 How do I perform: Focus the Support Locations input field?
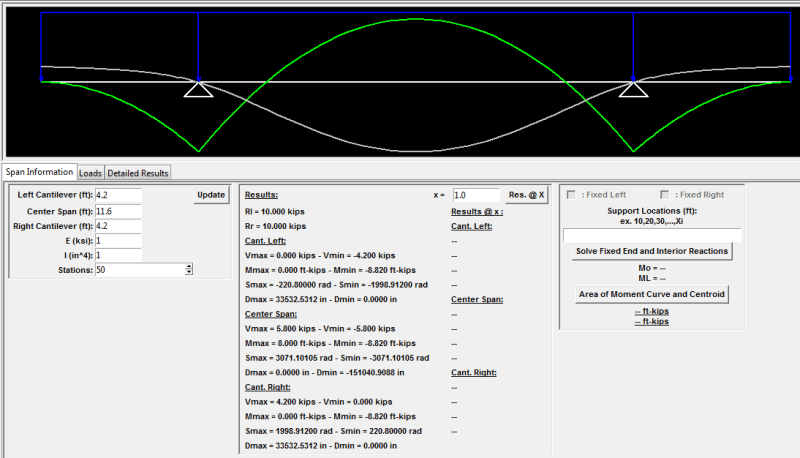tap(652, 235)
